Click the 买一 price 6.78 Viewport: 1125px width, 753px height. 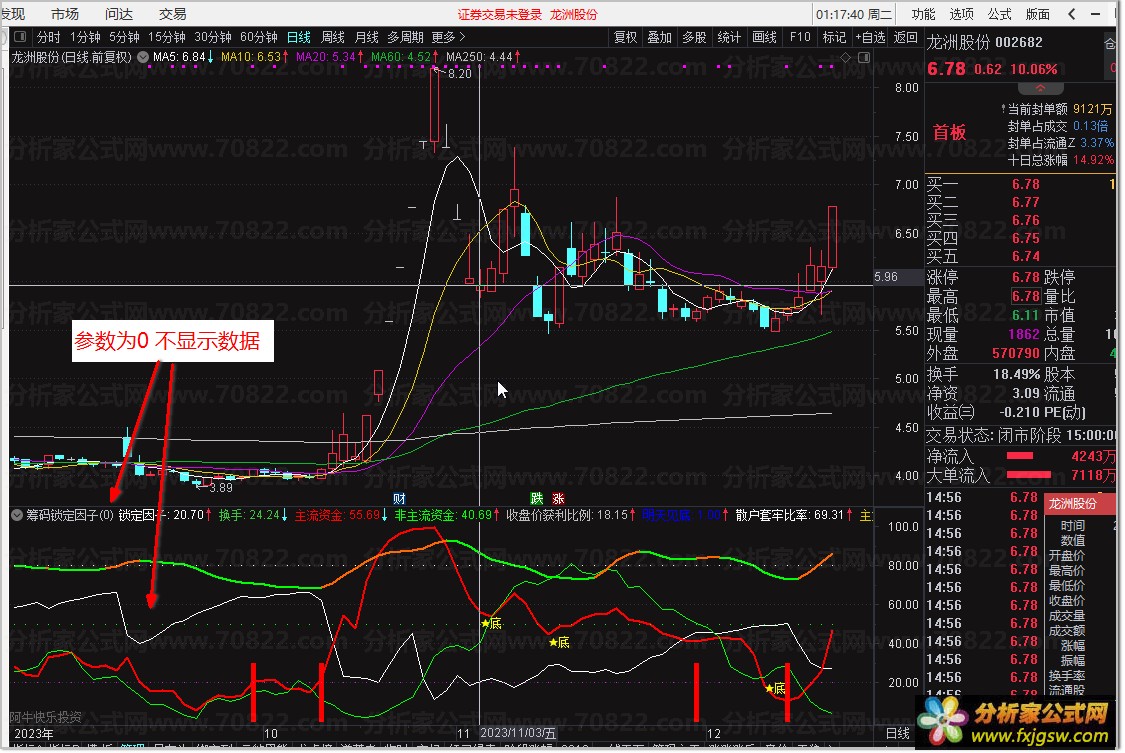pyautogui.click(x=1026, y=184)
